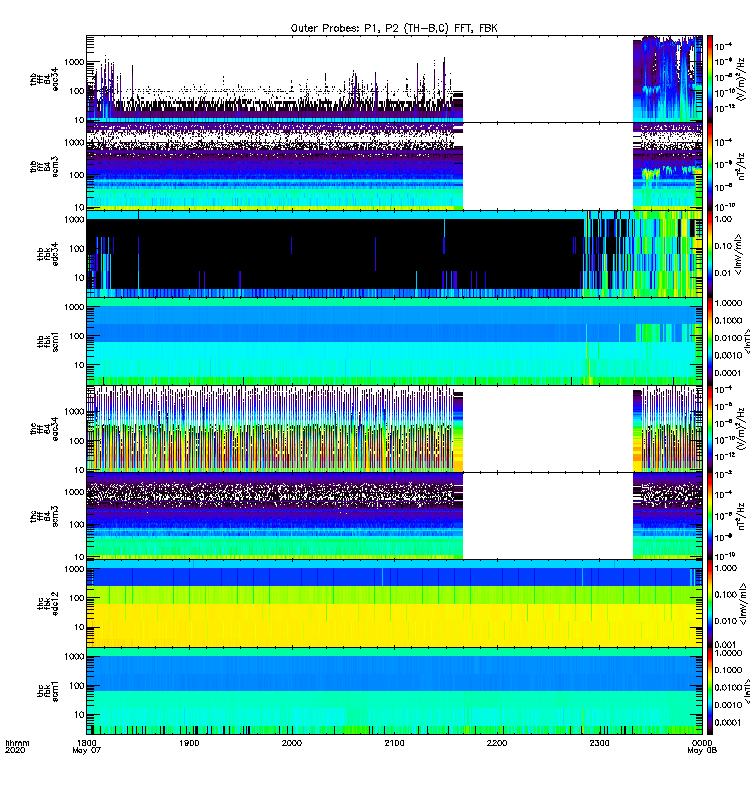Click the 1000 frequency tick of thc edc12 panel

pyautogui.click(x=74, y=569)
